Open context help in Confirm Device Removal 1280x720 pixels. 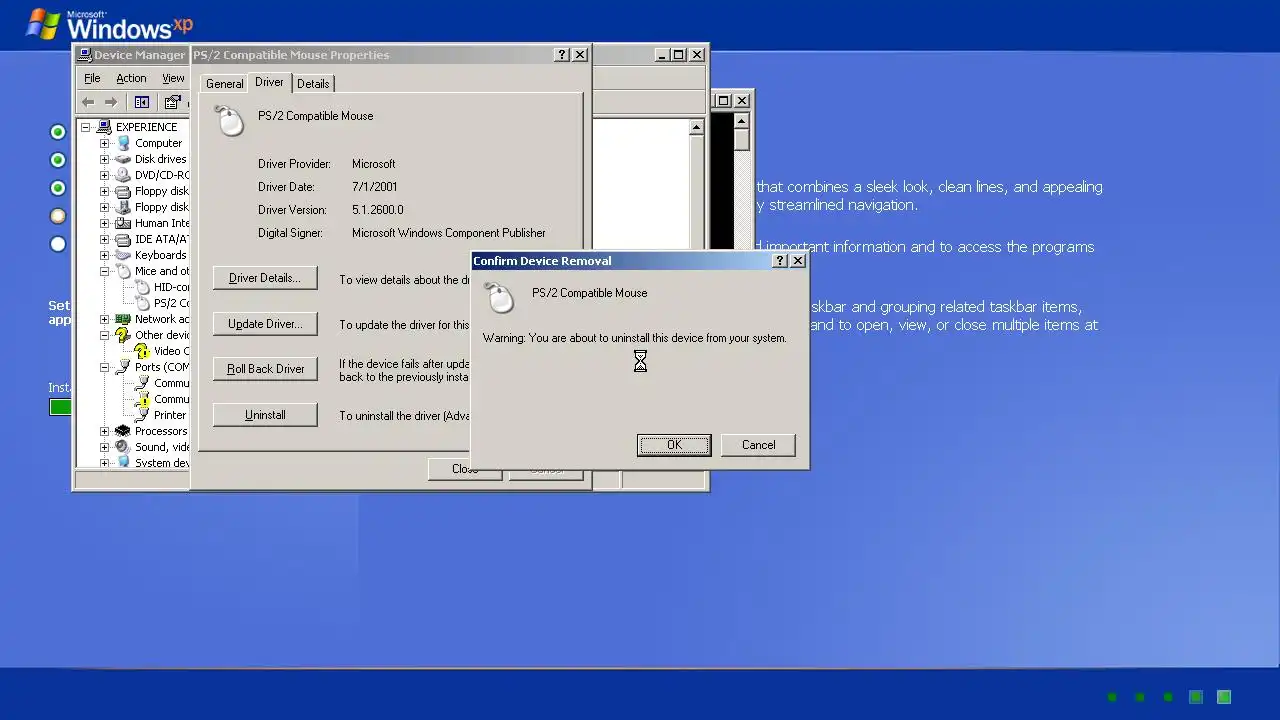pos(780,261)
